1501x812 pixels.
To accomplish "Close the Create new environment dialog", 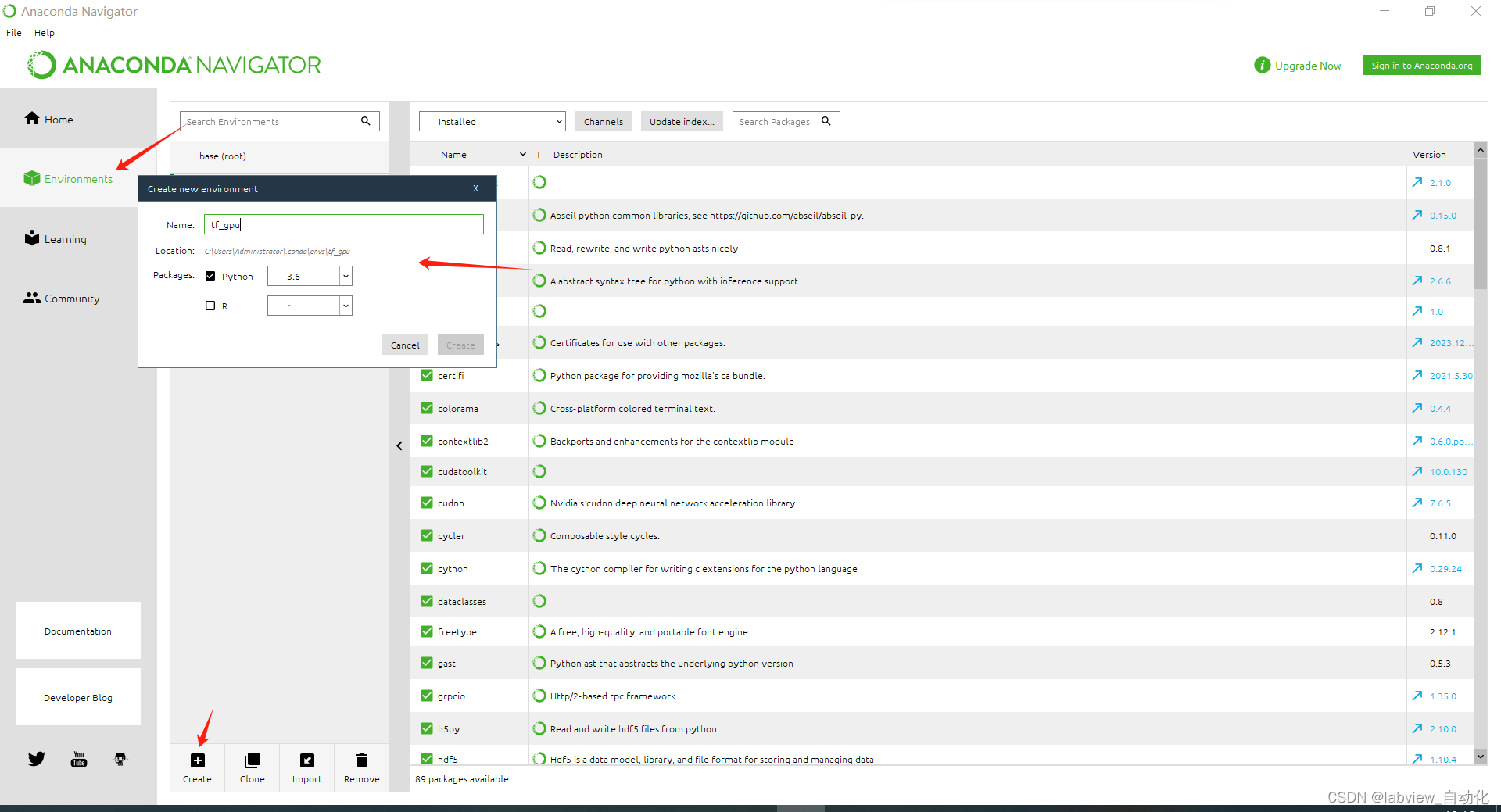I will [x=475, y=188].
